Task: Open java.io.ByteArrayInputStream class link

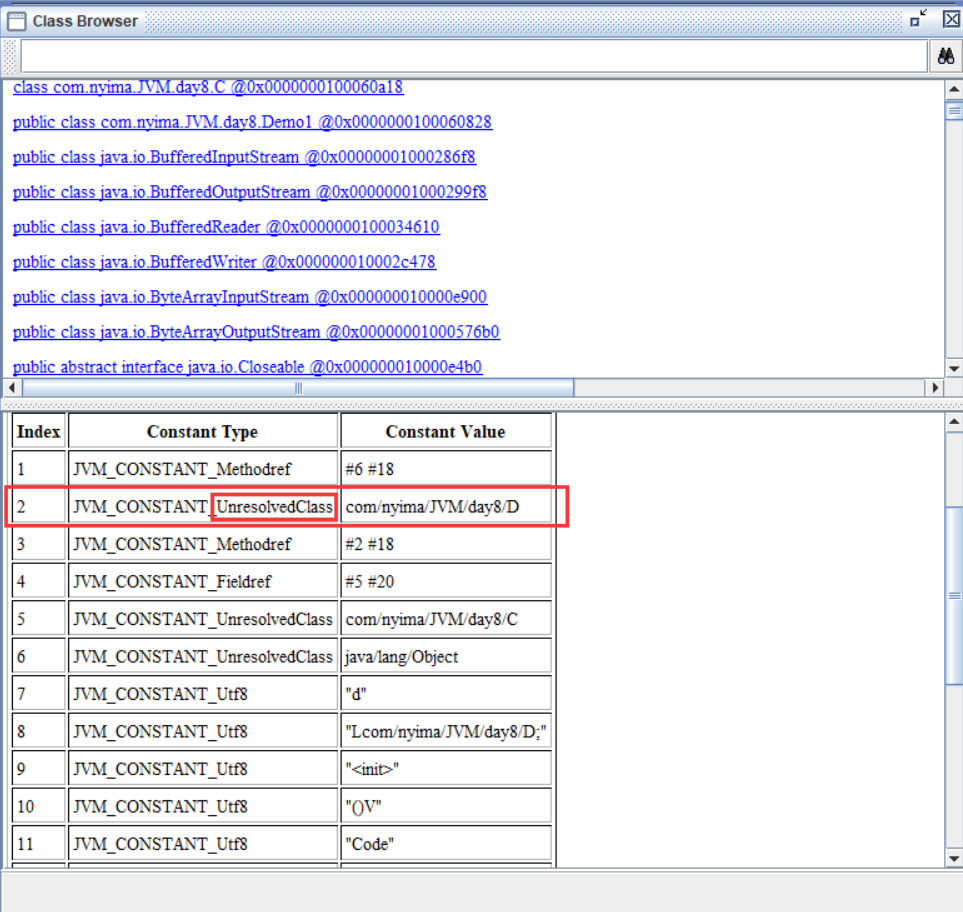Action: coord(250,297)
